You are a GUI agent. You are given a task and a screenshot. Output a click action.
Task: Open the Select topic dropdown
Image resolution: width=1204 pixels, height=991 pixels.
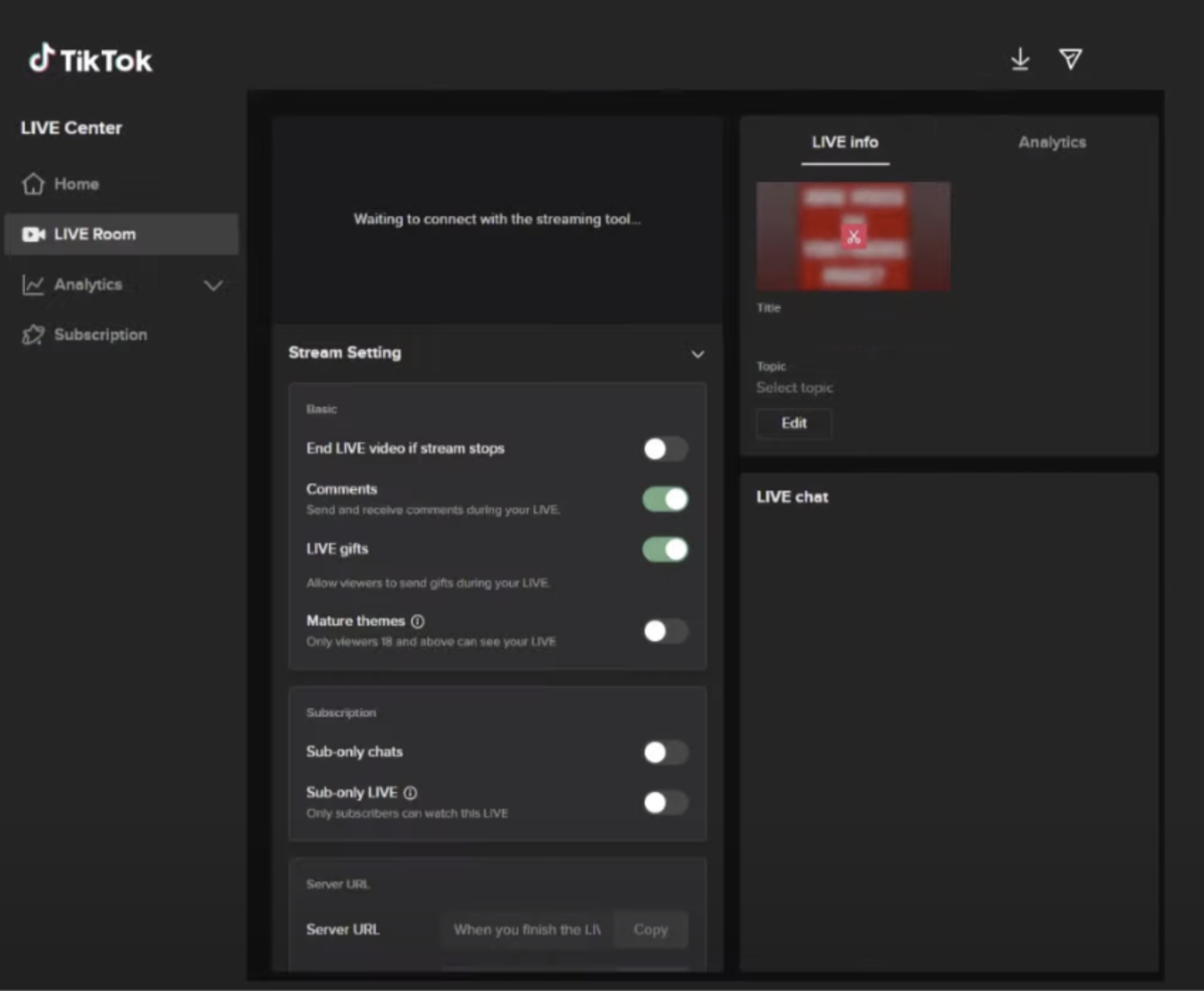pos(795,388)
